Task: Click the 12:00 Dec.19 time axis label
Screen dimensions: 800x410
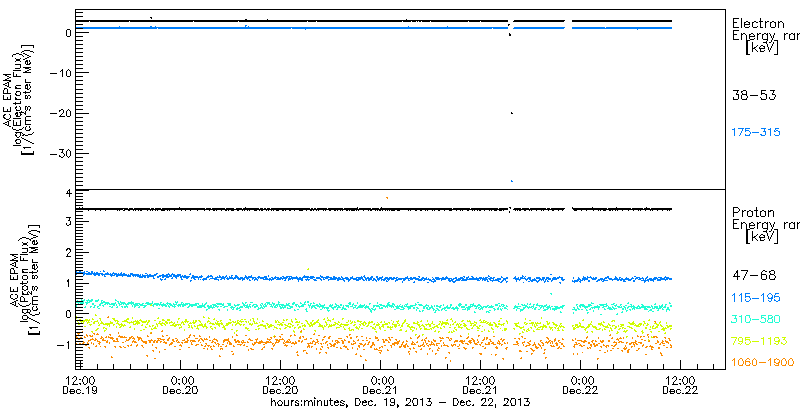Action: click(x=80, y=385)
